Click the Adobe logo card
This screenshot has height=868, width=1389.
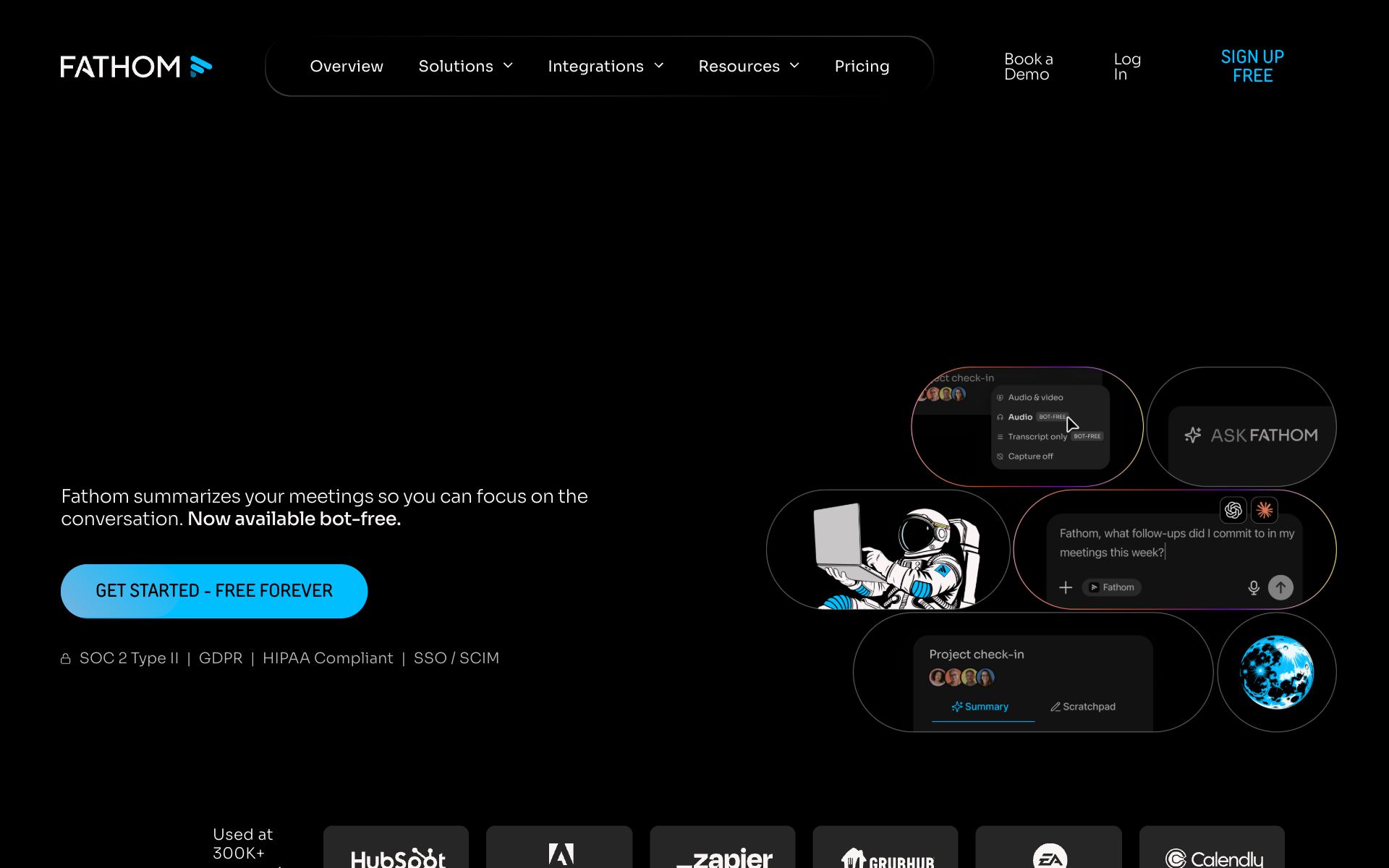tap(559, 847)
